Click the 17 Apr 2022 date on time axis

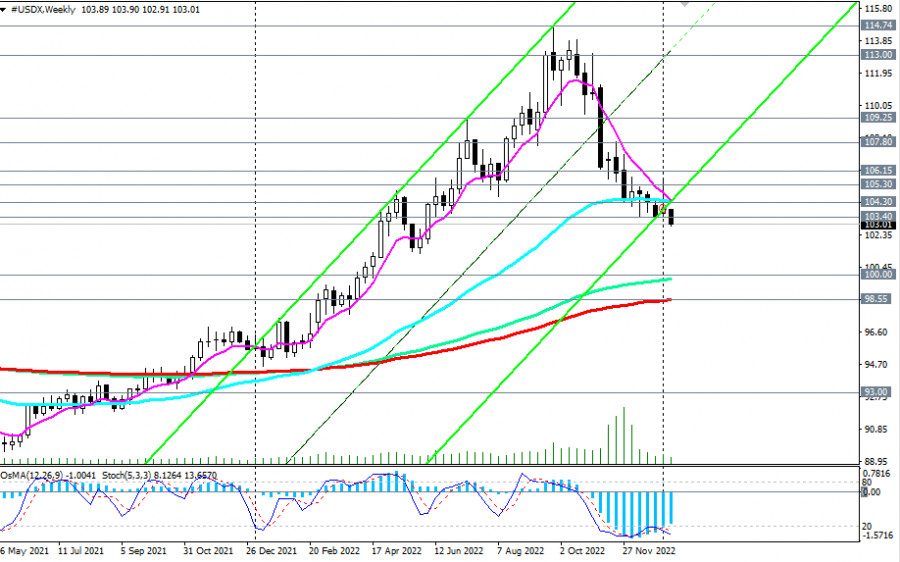397,551
